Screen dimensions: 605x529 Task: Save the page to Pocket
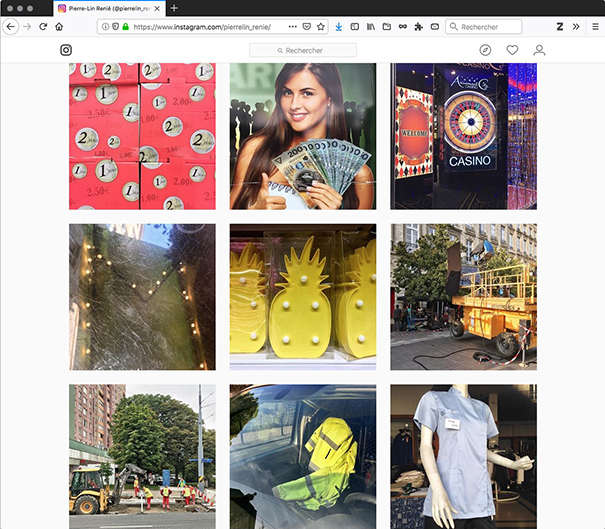click(x=306, y=26)
